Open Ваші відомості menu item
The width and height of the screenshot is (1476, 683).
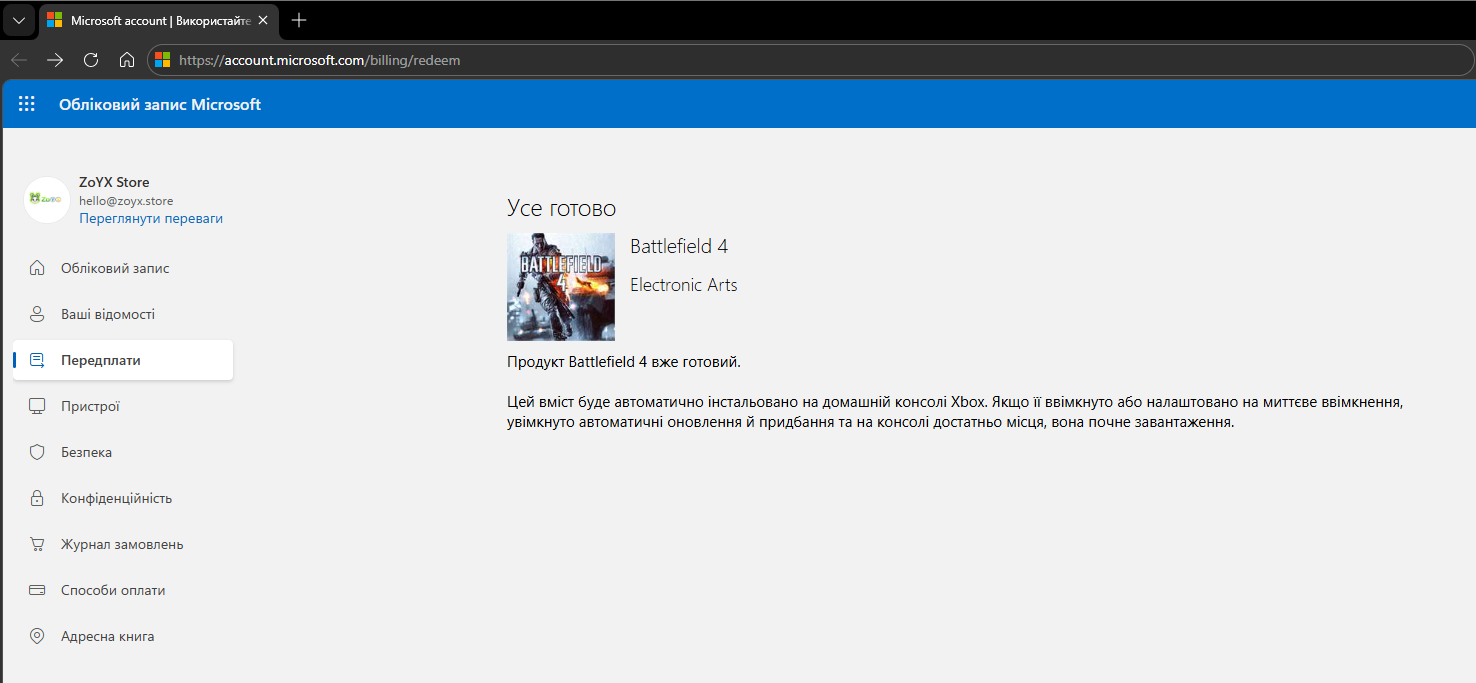123,314
